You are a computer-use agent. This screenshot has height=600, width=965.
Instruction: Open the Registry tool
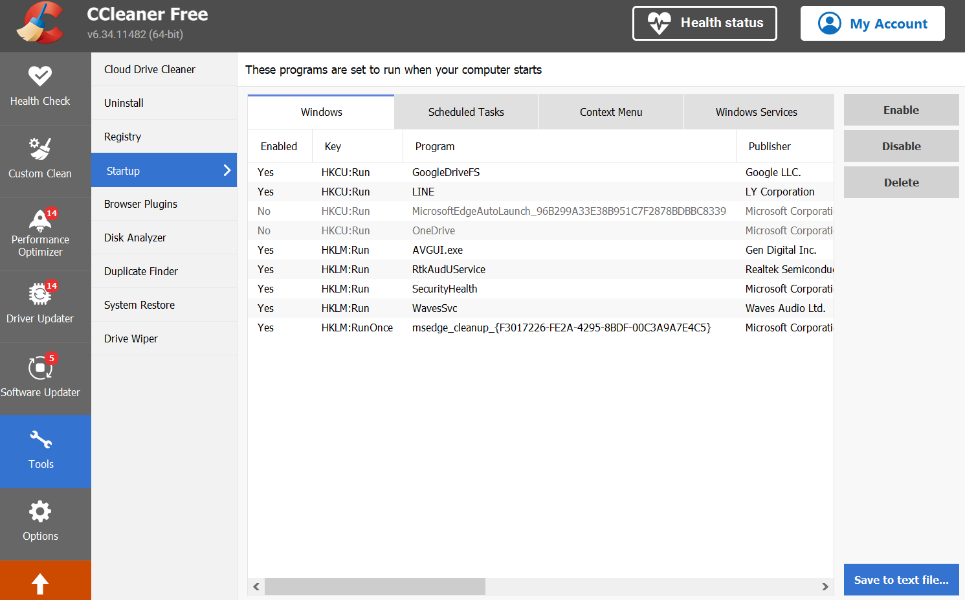pyautogui.click(x=123, y=137)
